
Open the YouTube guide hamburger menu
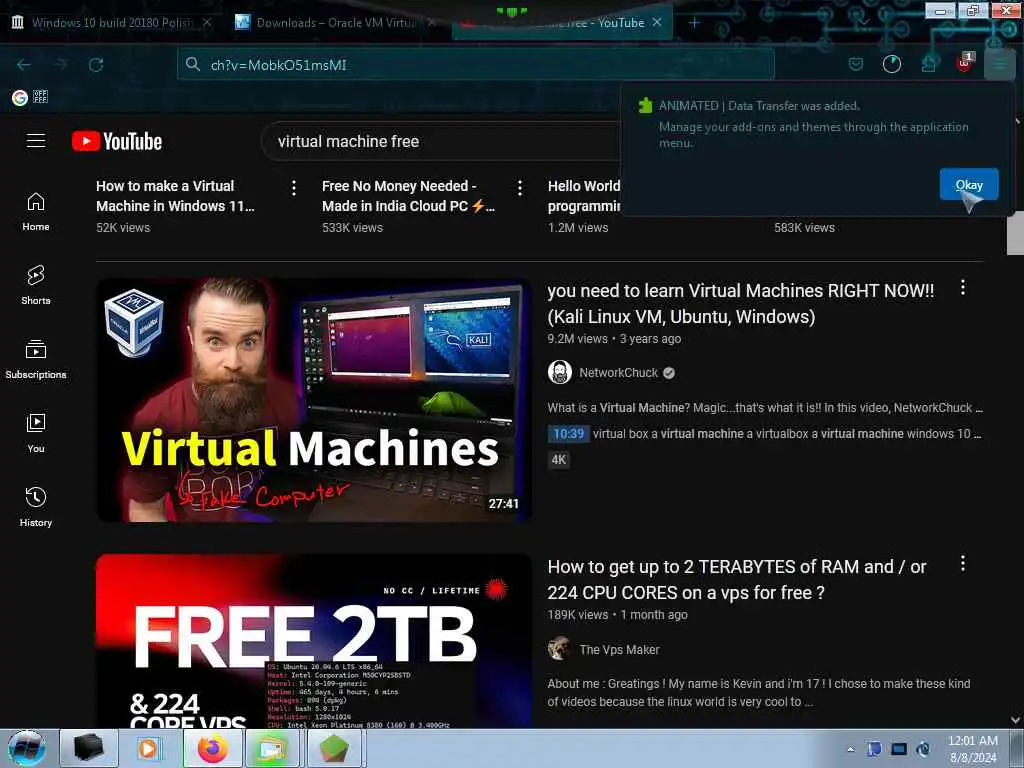pyautogui.click(x=36, y=140)
